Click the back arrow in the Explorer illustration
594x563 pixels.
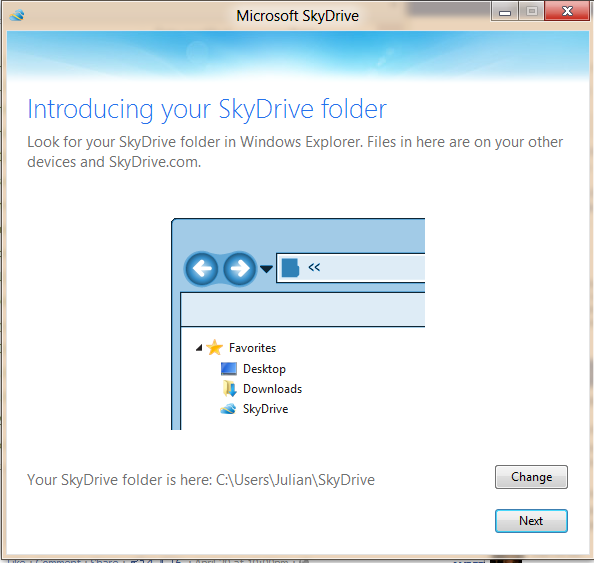click(202, 269)
